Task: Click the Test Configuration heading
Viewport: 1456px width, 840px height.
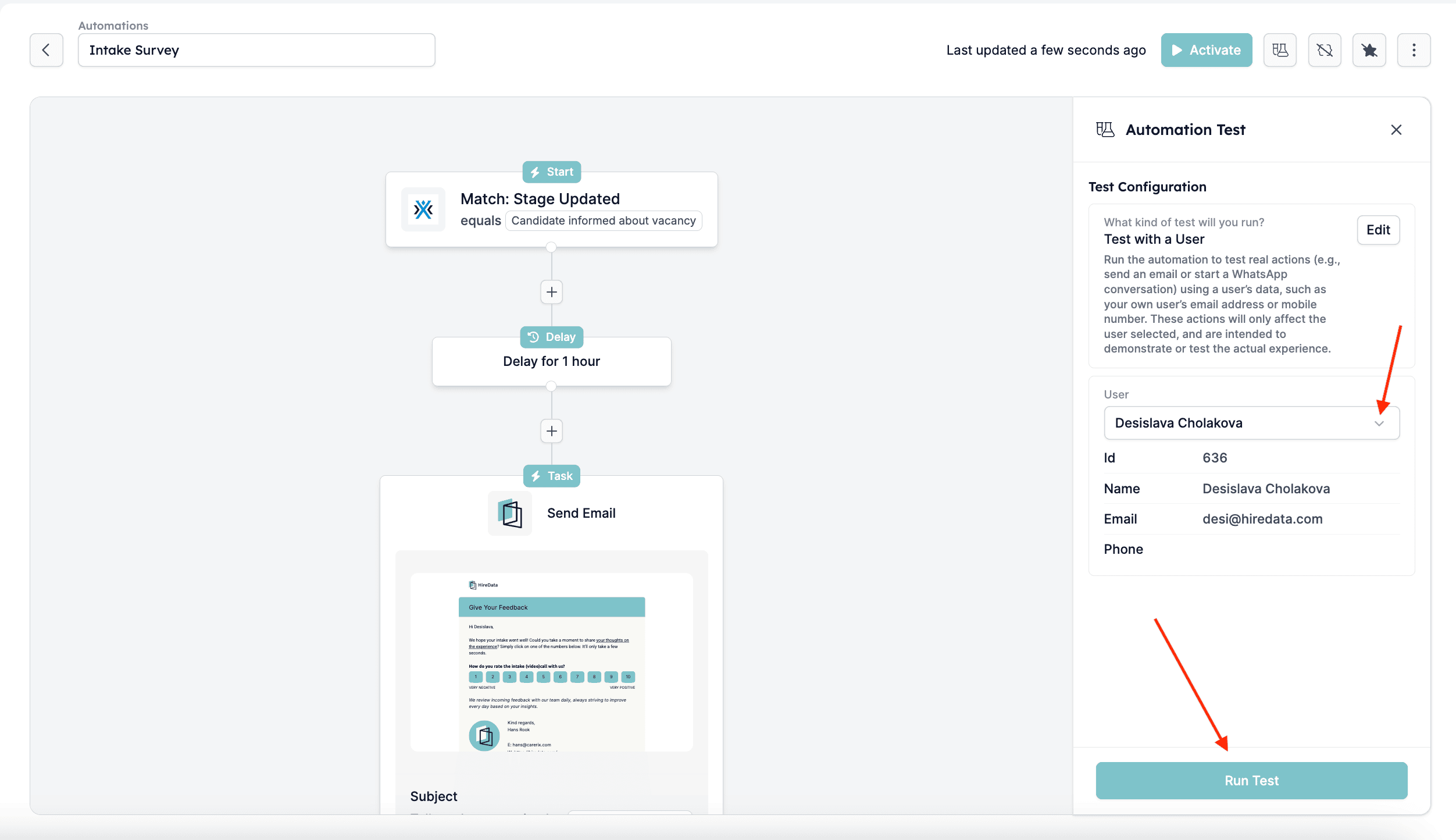Action: tap(1147, 187)
